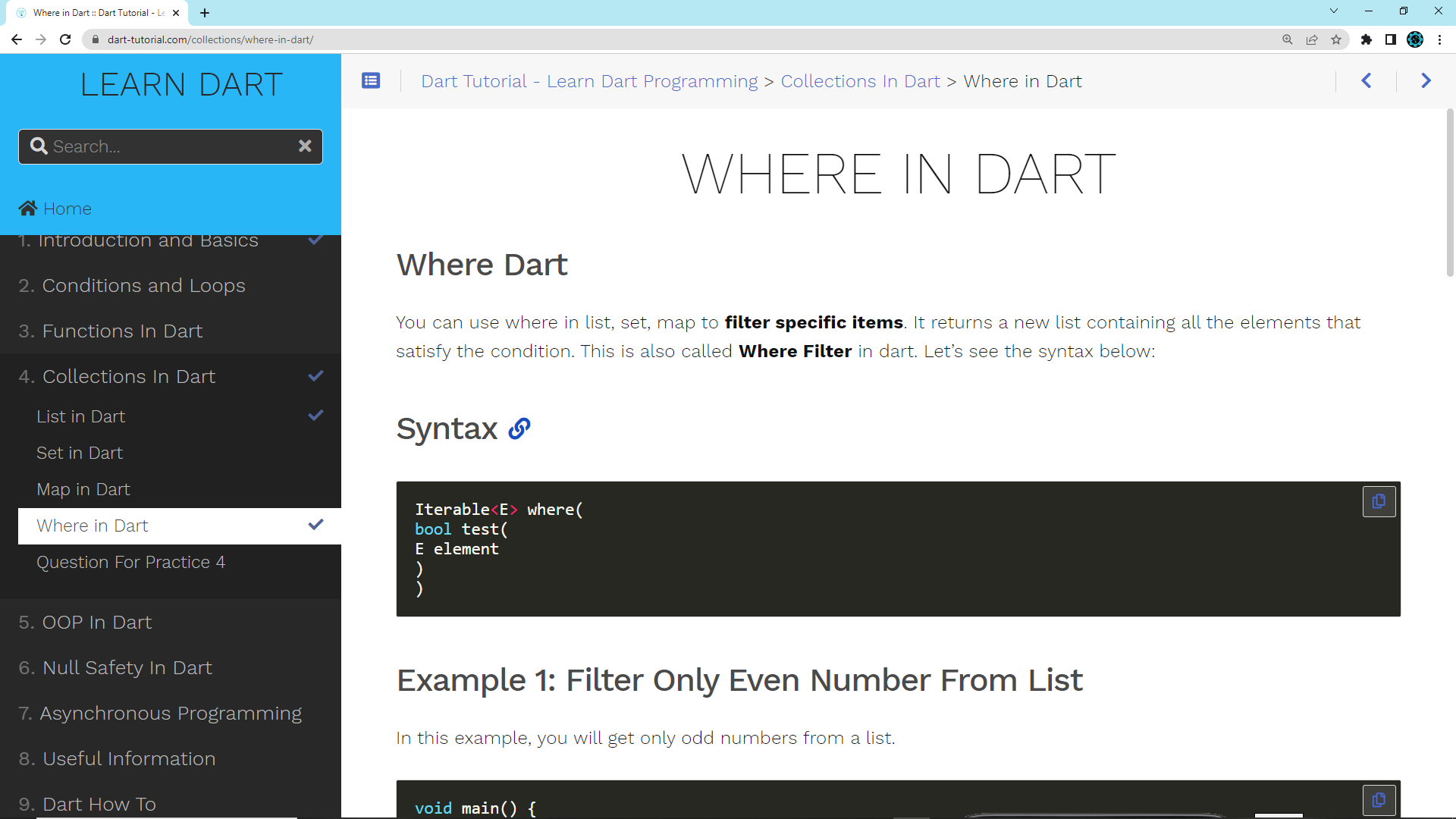1456x819 pixels.
Task: Go back to the previous browser page
Action: 17,39
